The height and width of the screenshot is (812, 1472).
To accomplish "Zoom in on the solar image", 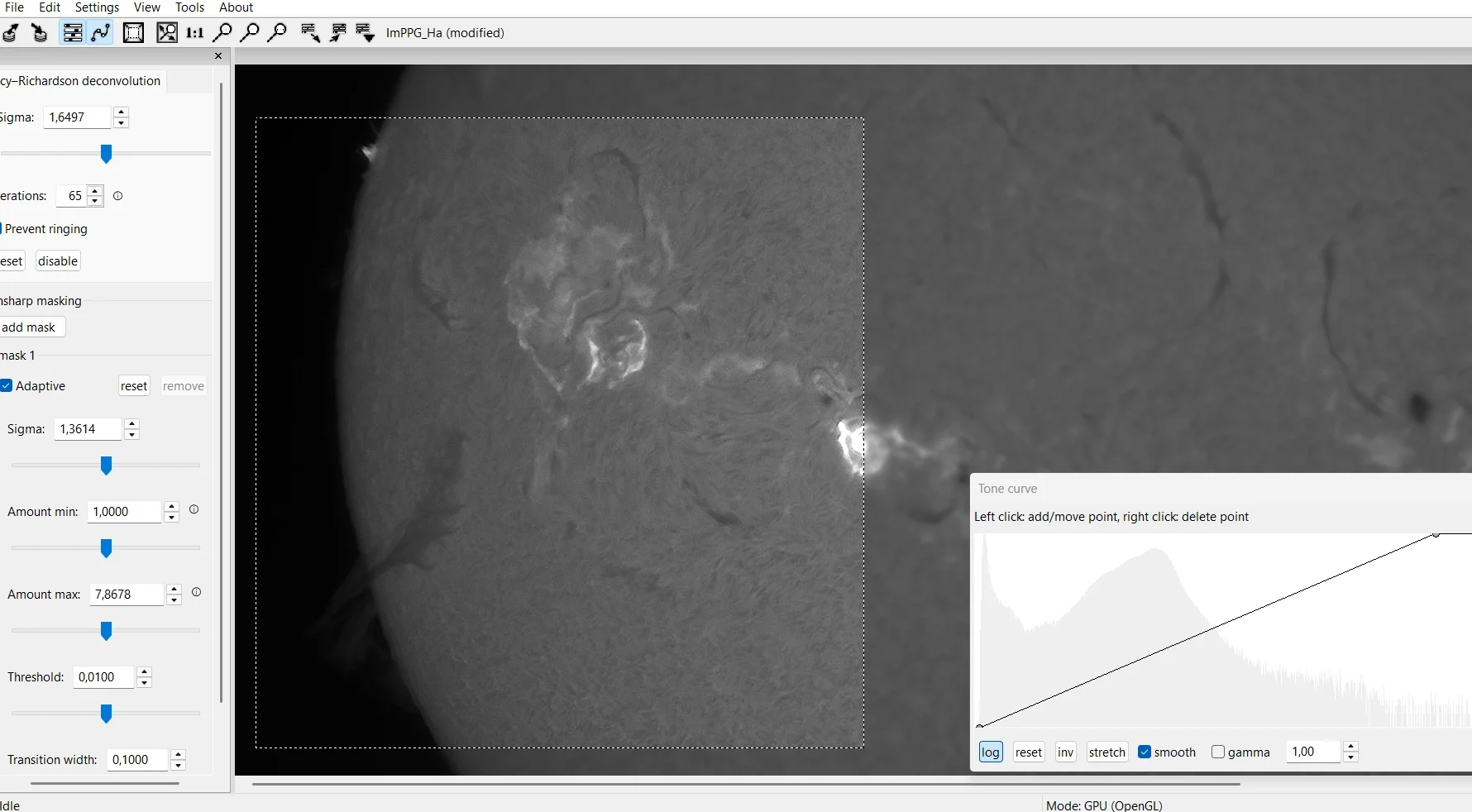I will [223, 33].
